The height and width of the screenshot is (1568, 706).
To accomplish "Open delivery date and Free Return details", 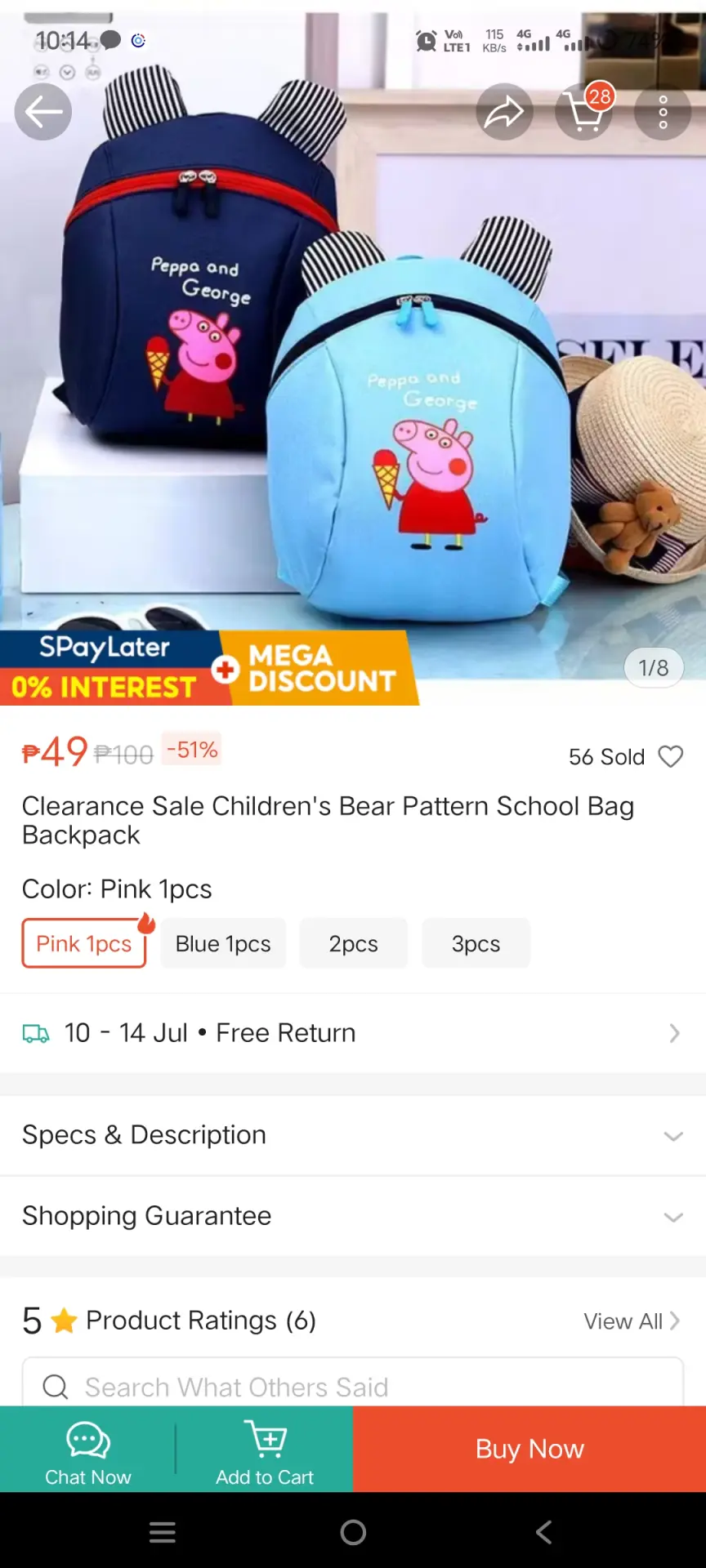I will tap(353, 1033).
